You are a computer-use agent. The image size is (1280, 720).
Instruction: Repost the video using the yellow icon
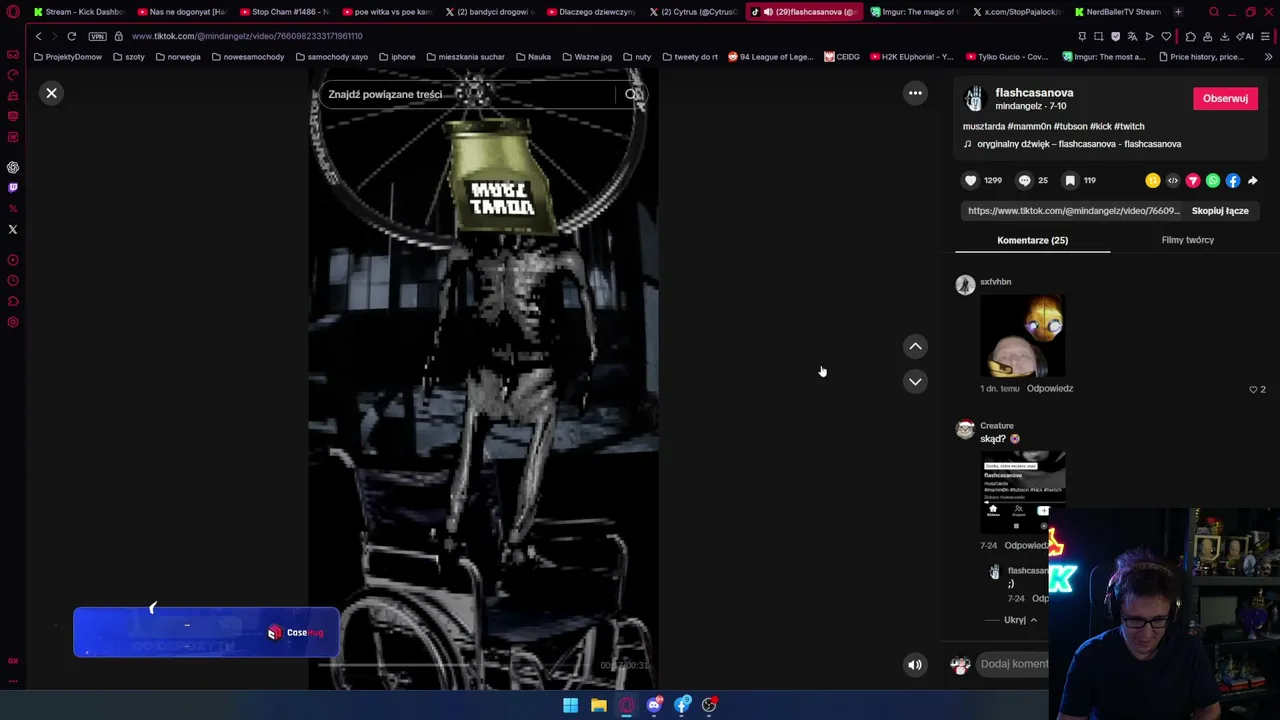pyautogui.click(x=1153, y=181)
